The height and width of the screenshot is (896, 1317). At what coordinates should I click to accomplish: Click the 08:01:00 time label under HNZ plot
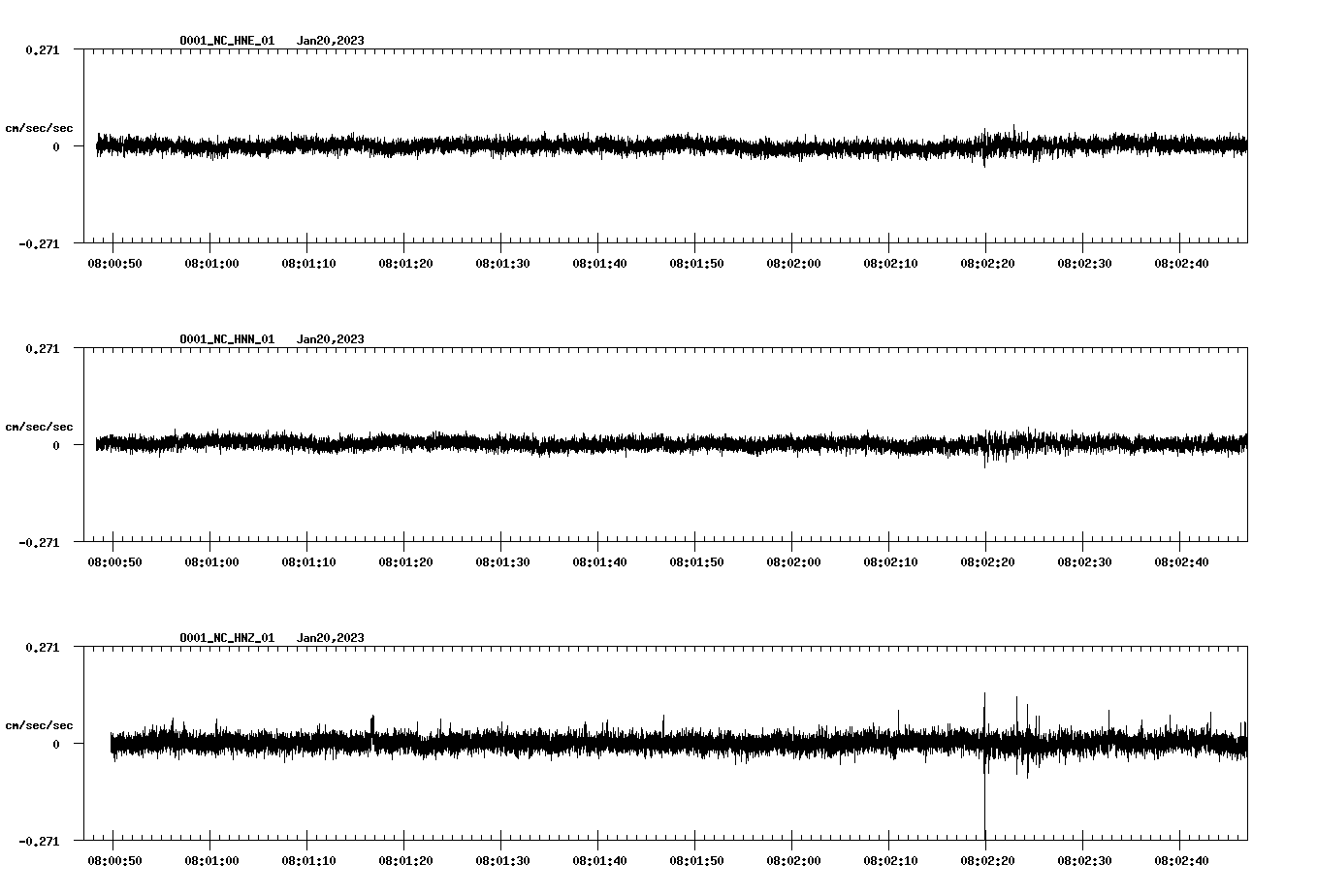point(211,860)
